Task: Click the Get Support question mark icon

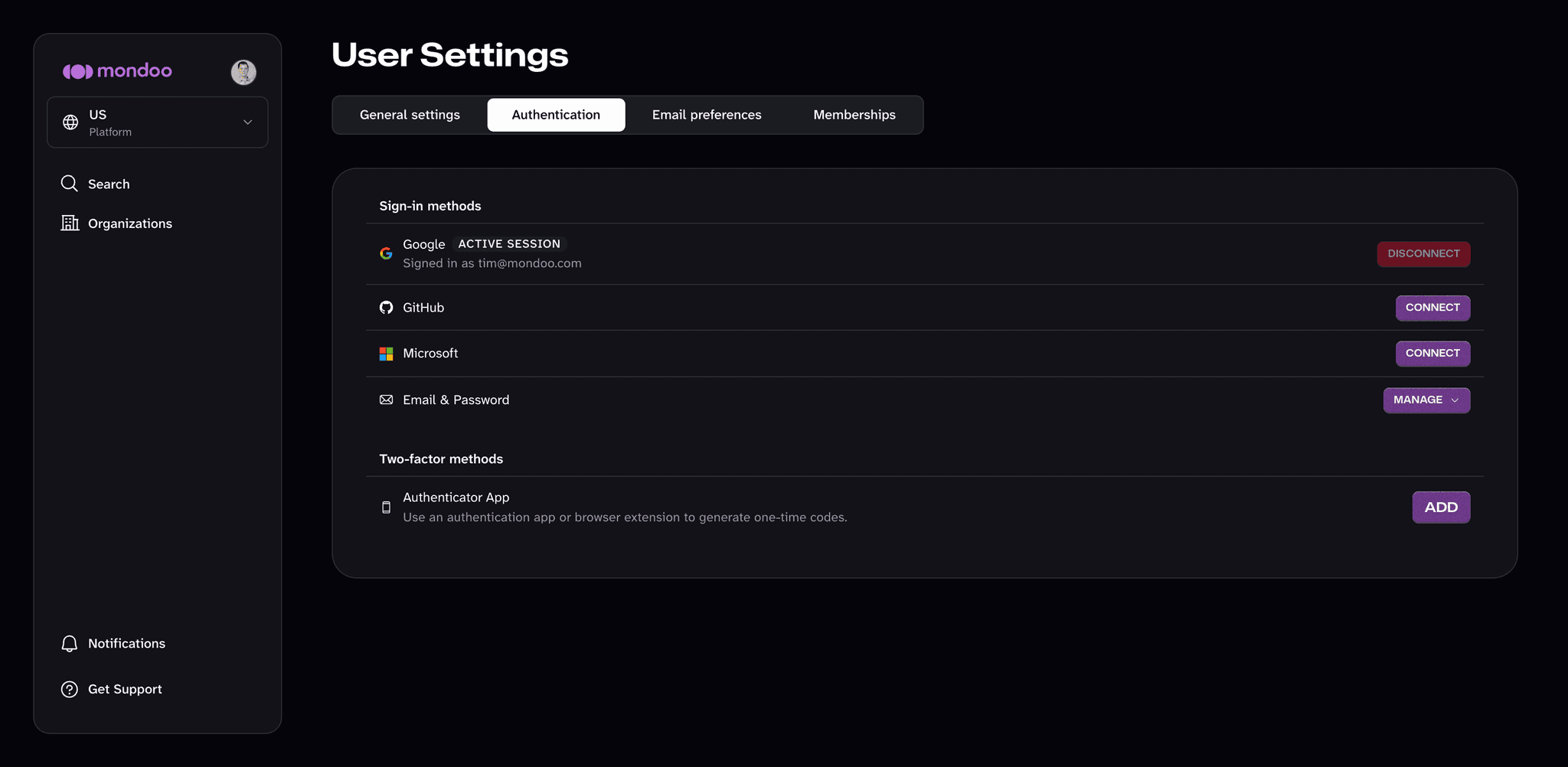Action: point(70,690)
